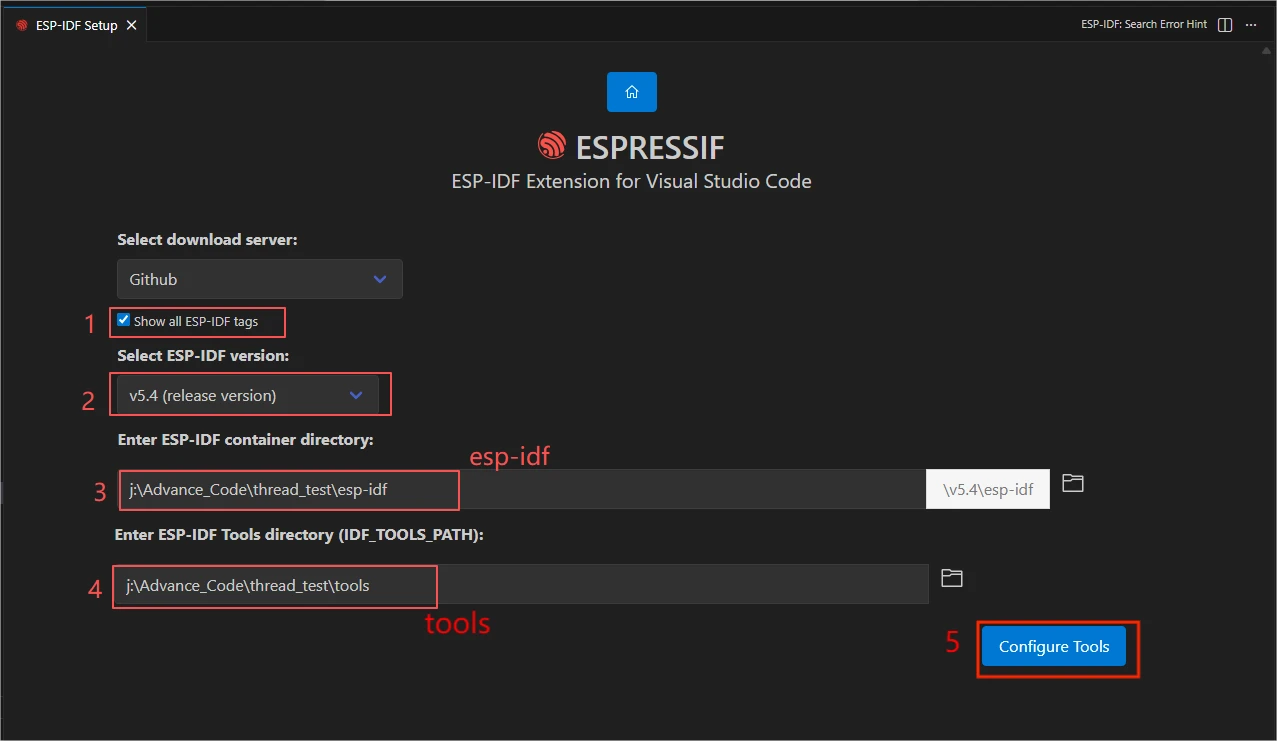Click the 'ESP-IDF Extension for Visual Studio Code' subtitle
Screen dimensions: 1277x741
[x=631, y=182]
